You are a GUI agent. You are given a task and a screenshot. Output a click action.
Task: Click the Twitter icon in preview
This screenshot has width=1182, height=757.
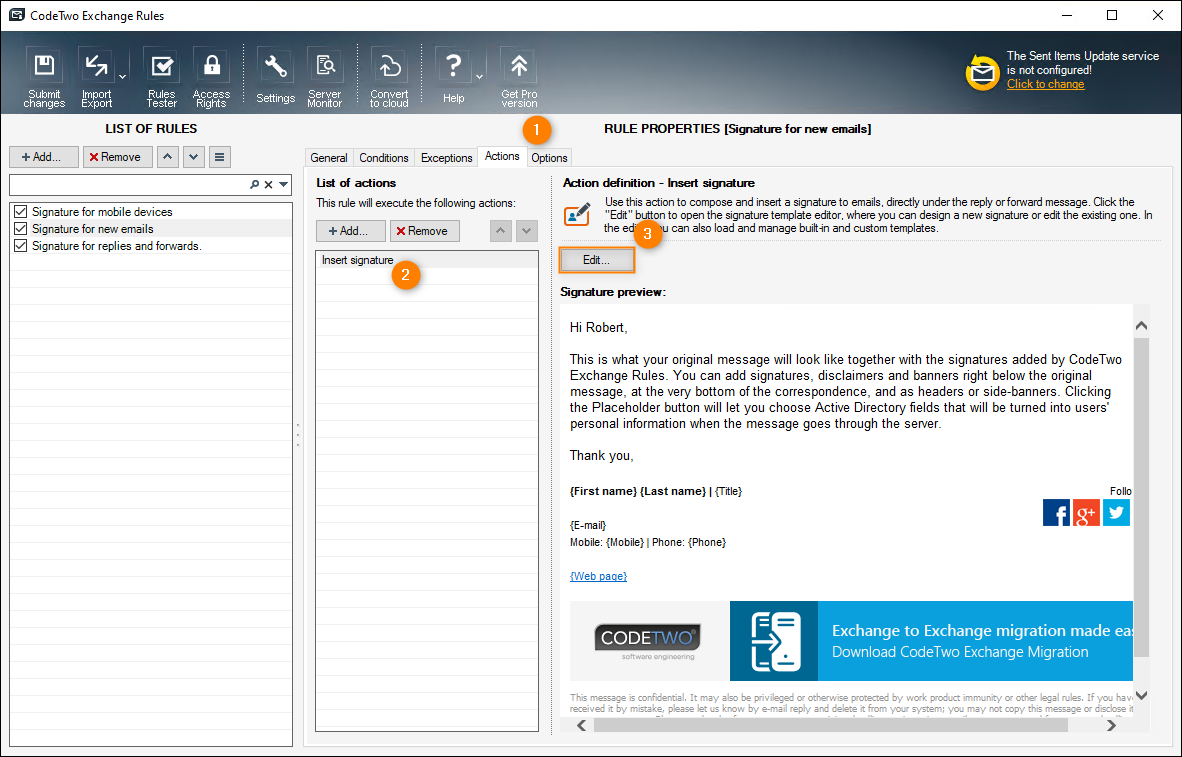(x=1116, y=513)
